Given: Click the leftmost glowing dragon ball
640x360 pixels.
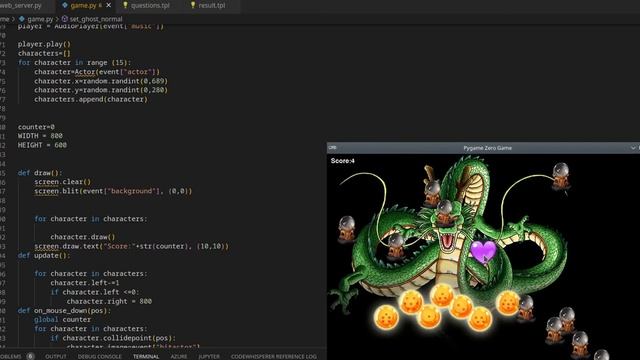Looking at the screenshot, I should (386, 318).
